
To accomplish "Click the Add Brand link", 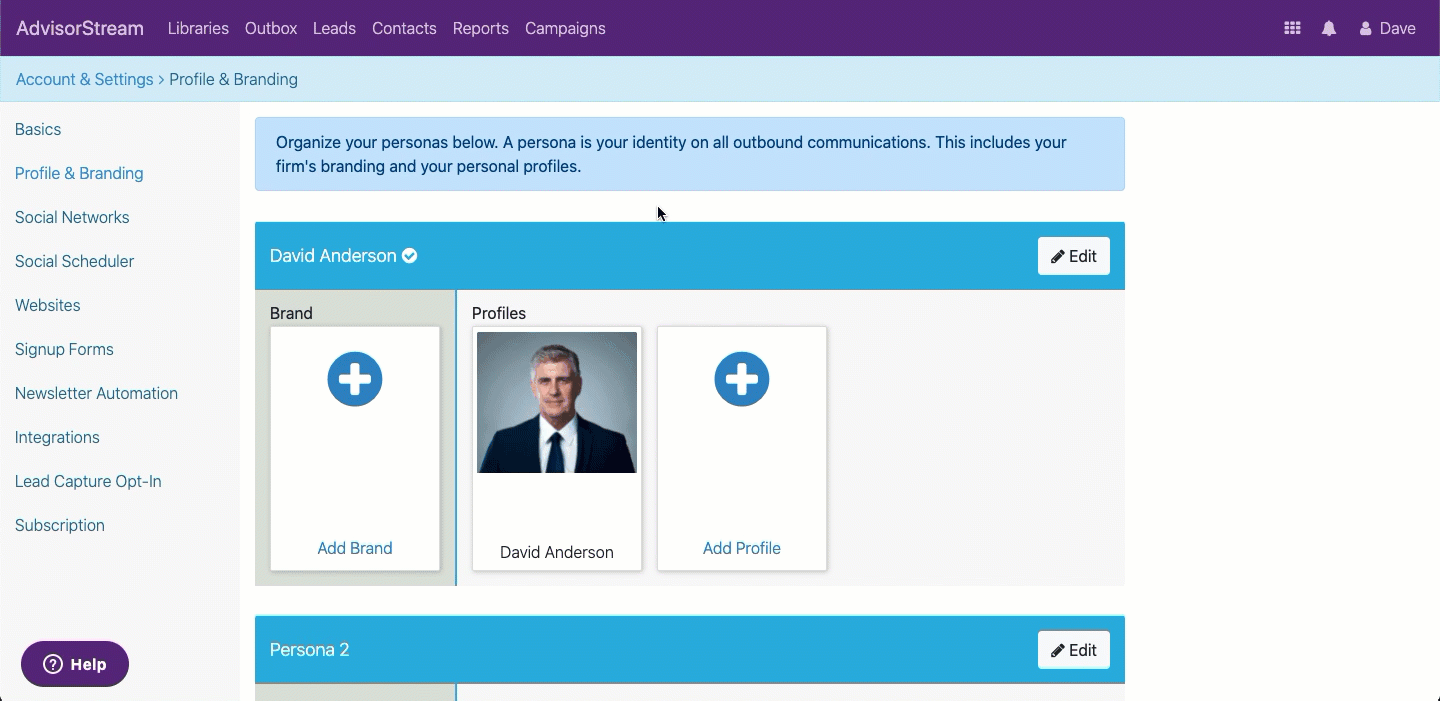I will [355, 548].
